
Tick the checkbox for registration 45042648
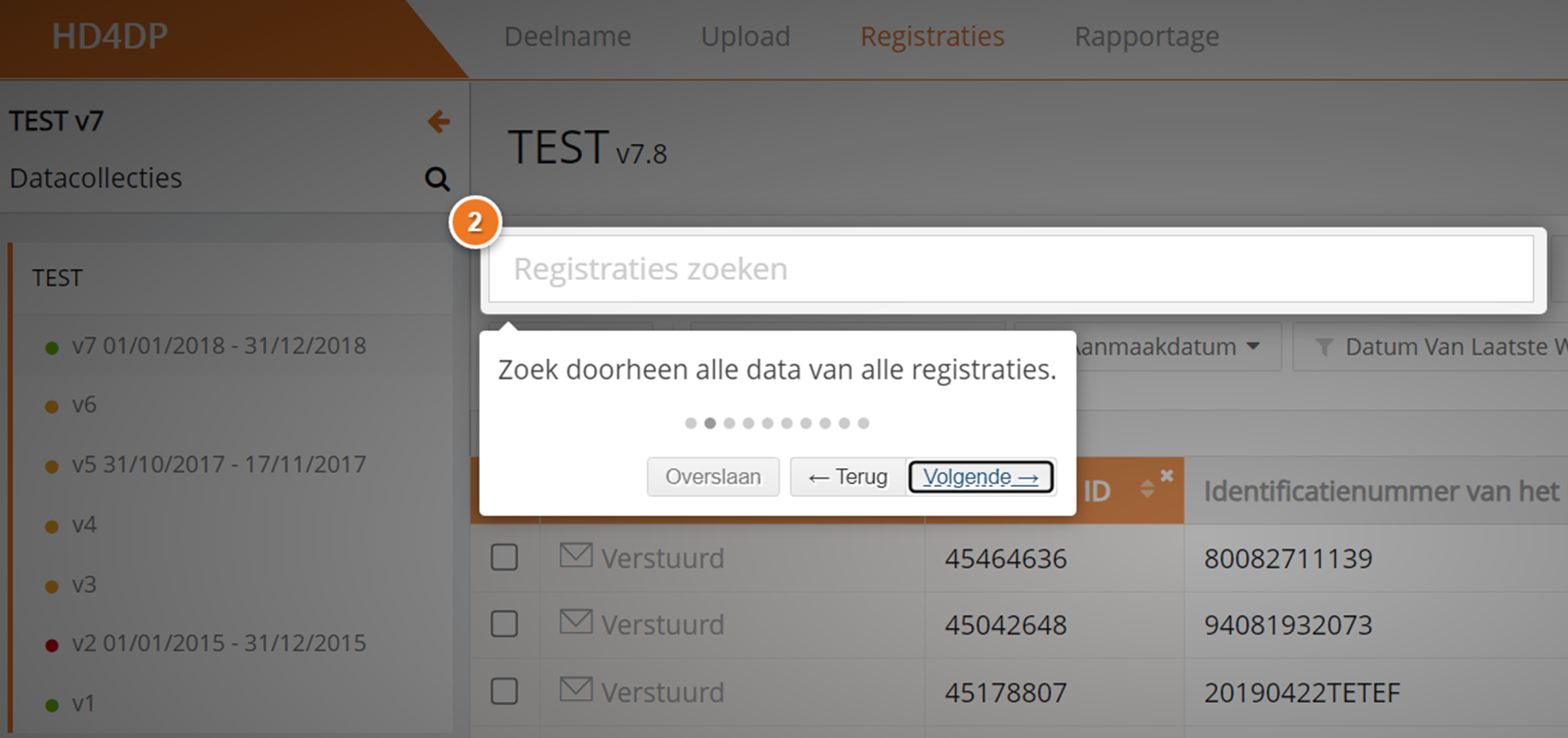(x=504, y=624)
